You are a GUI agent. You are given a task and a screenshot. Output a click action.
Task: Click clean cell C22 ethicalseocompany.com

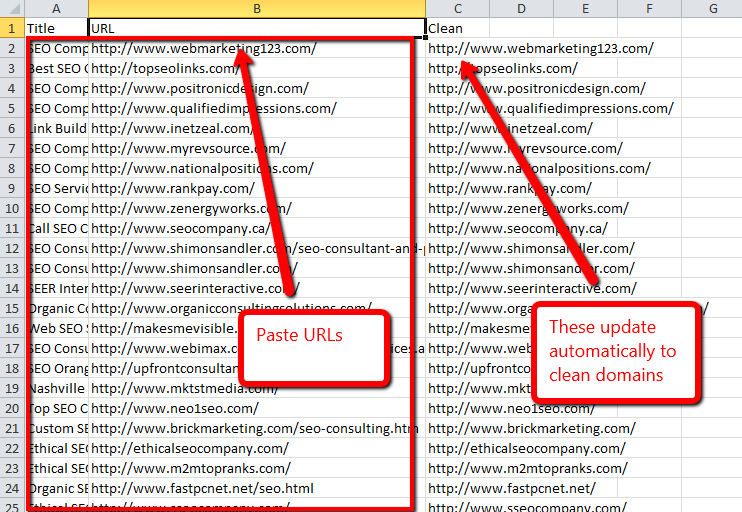point(458,448)
